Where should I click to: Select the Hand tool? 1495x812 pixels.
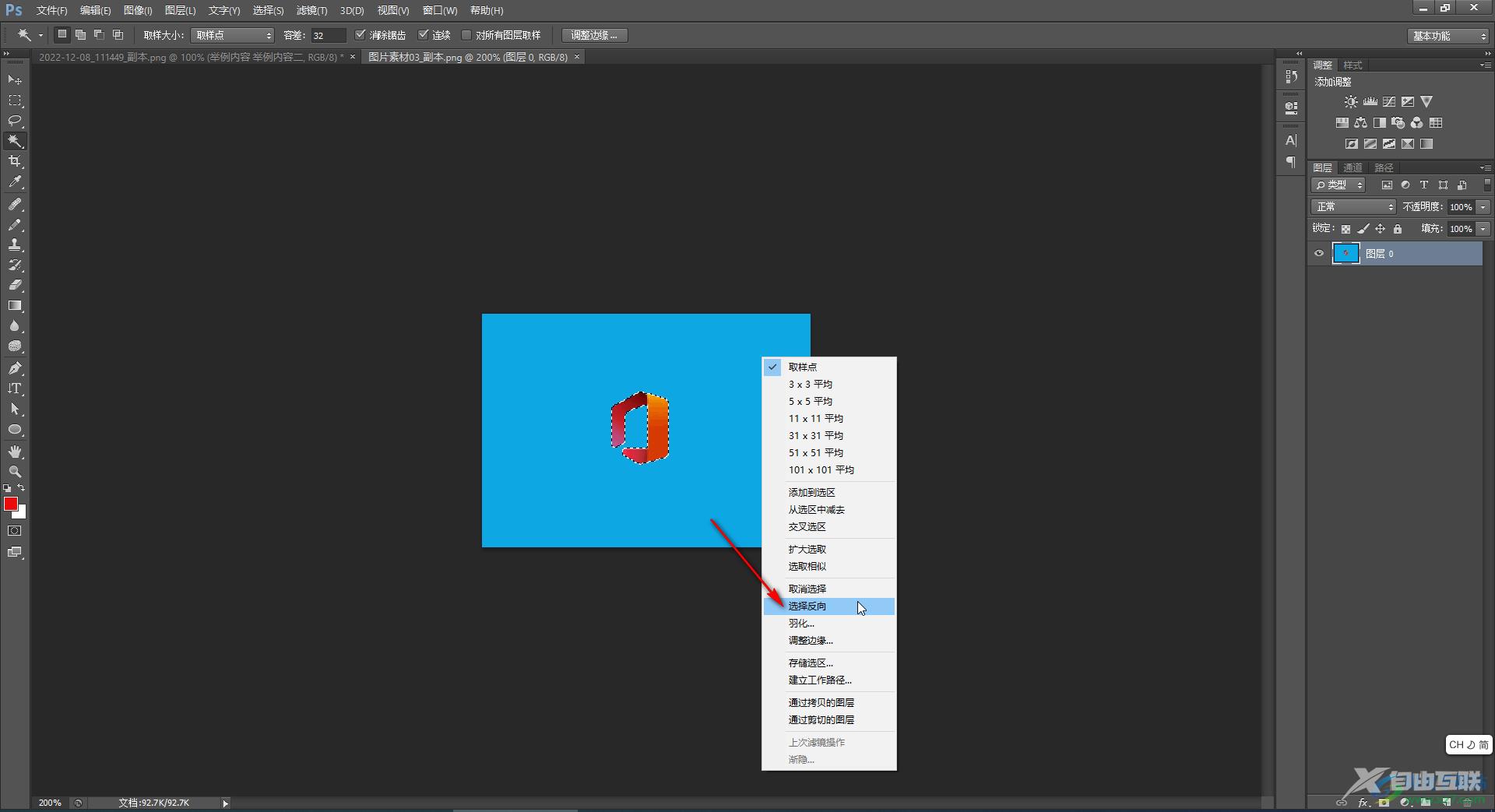click(x=15, y=452)
